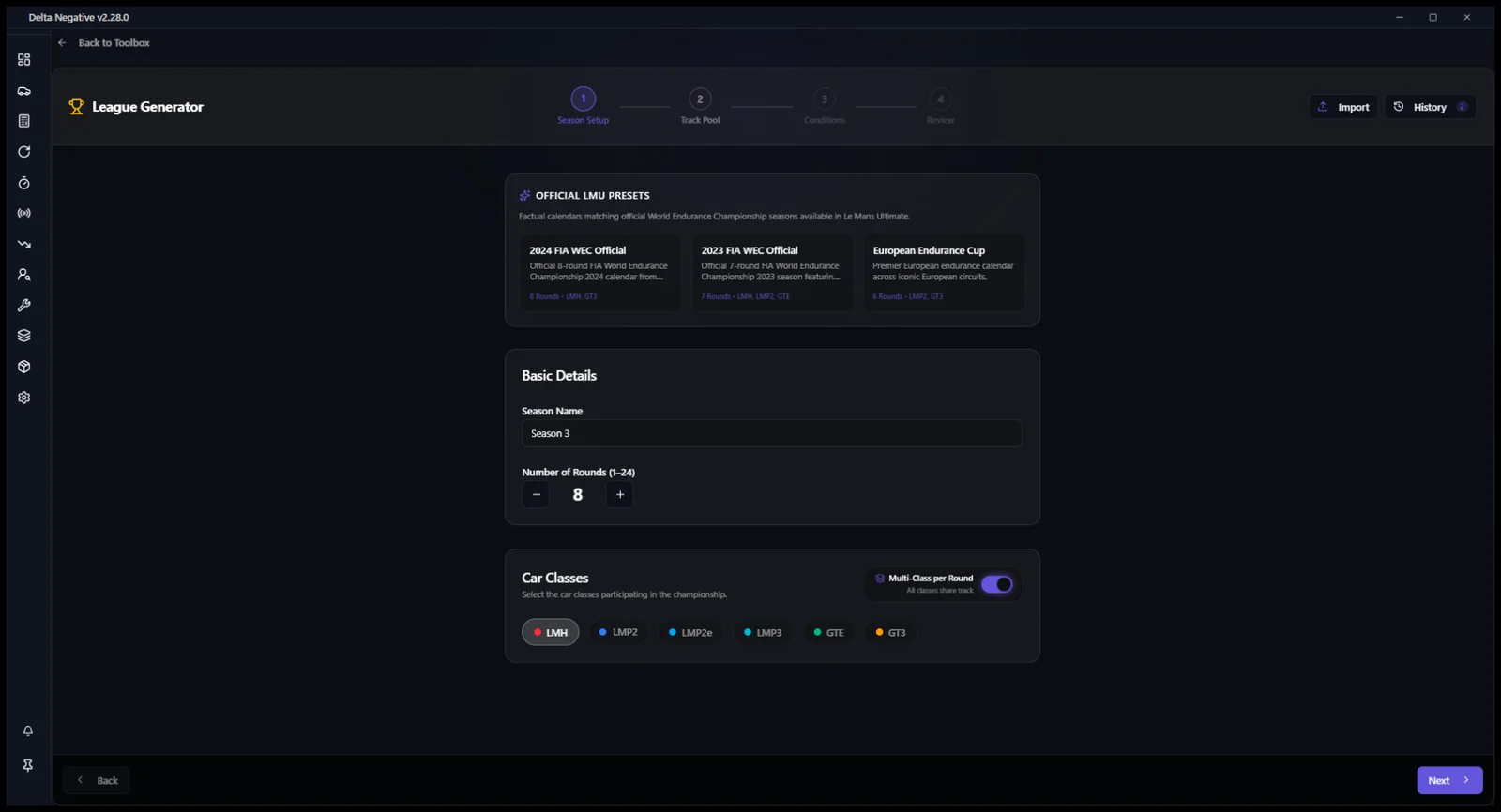Screen dimensions: 1501x812
Task: Click the Next button
Action: click(x=1449, y=780)
